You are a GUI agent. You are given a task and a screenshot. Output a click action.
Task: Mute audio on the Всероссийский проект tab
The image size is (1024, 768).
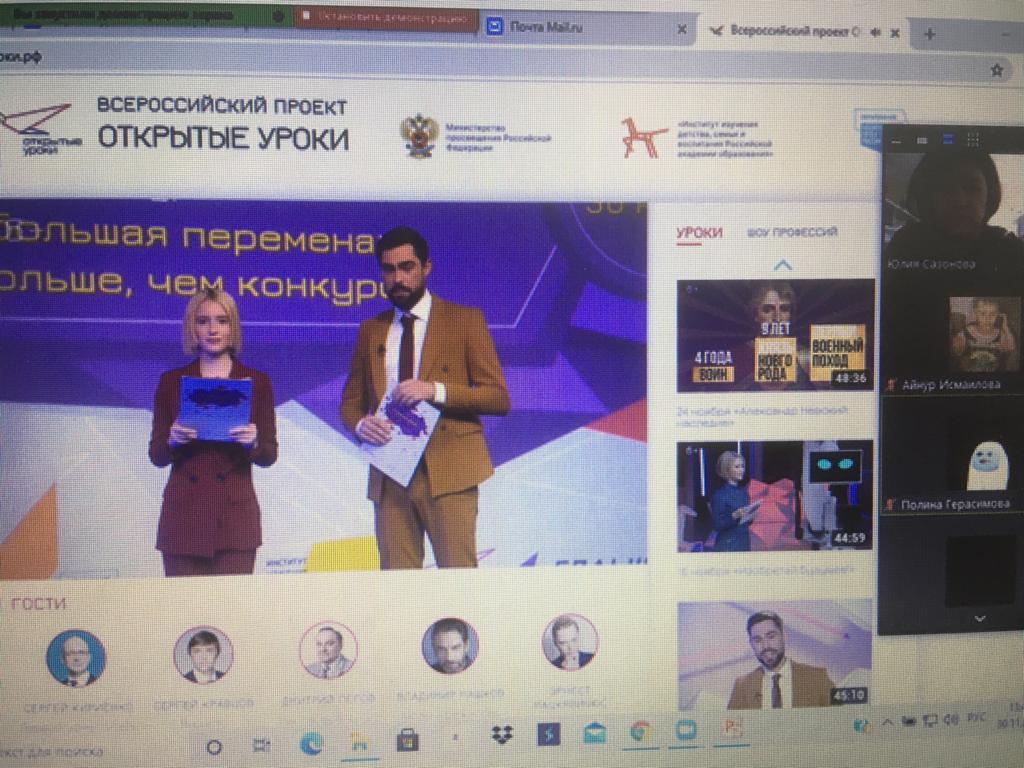click(x=876, y=32)
